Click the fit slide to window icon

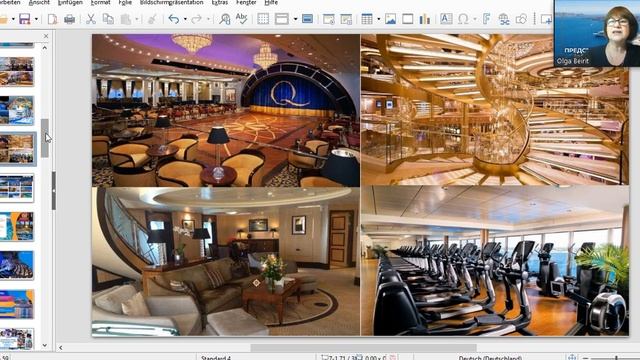572,357
